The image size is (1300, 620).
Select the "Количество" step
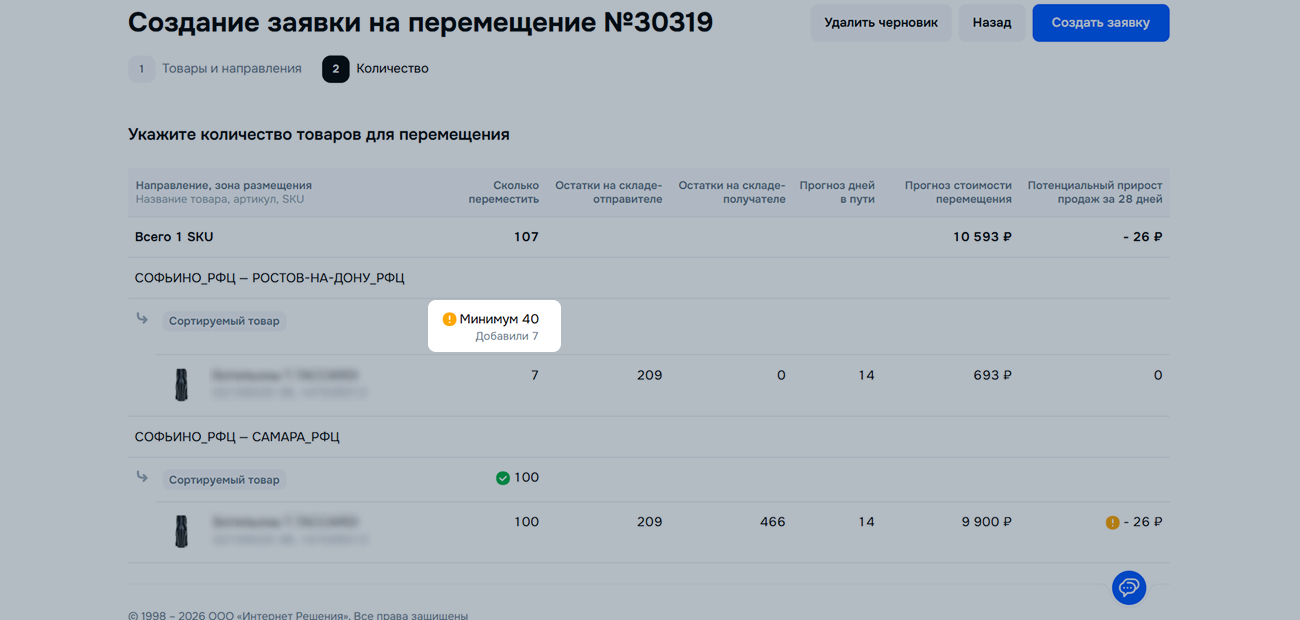392,69
